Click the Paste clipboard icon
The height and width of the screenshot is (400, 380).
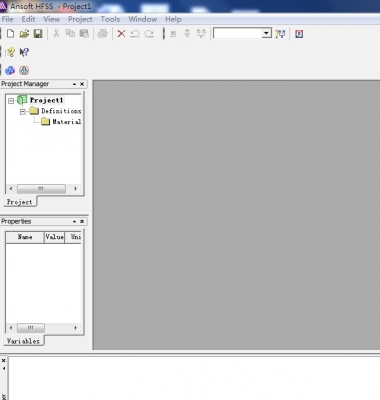click(x=84, y=33)
